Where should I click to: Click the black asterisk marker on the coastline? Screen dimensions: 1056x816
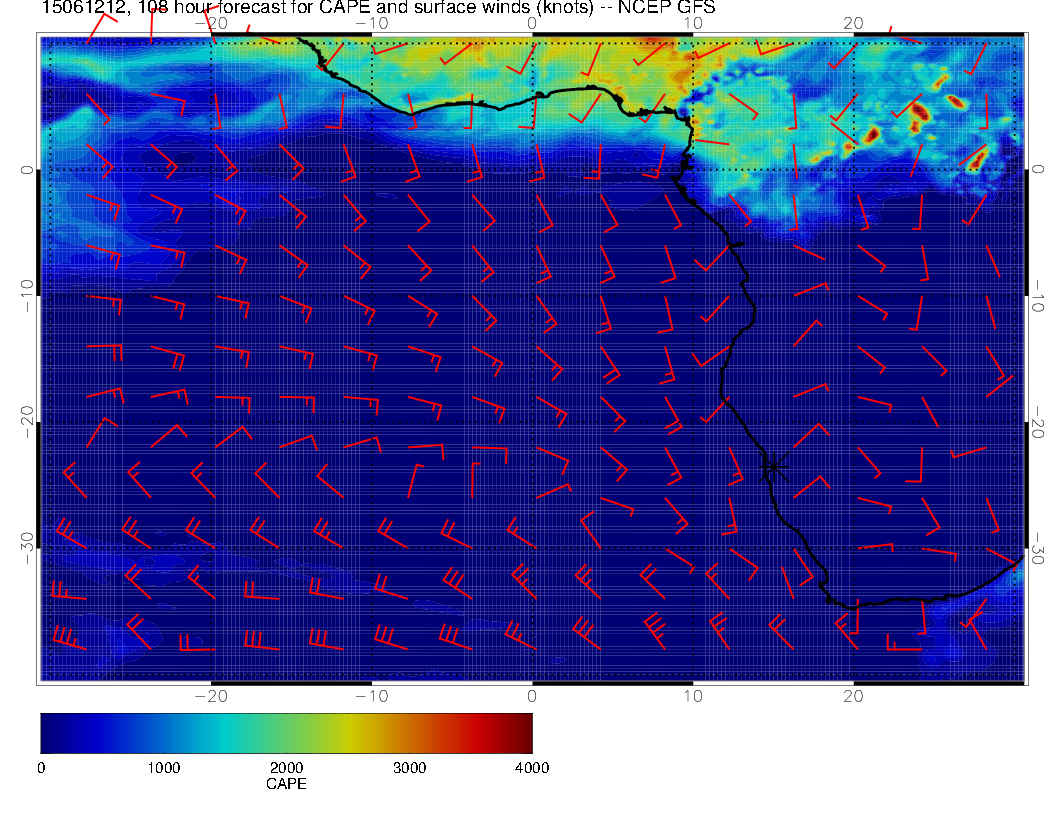pyautogui.click(x=774, y=466)
